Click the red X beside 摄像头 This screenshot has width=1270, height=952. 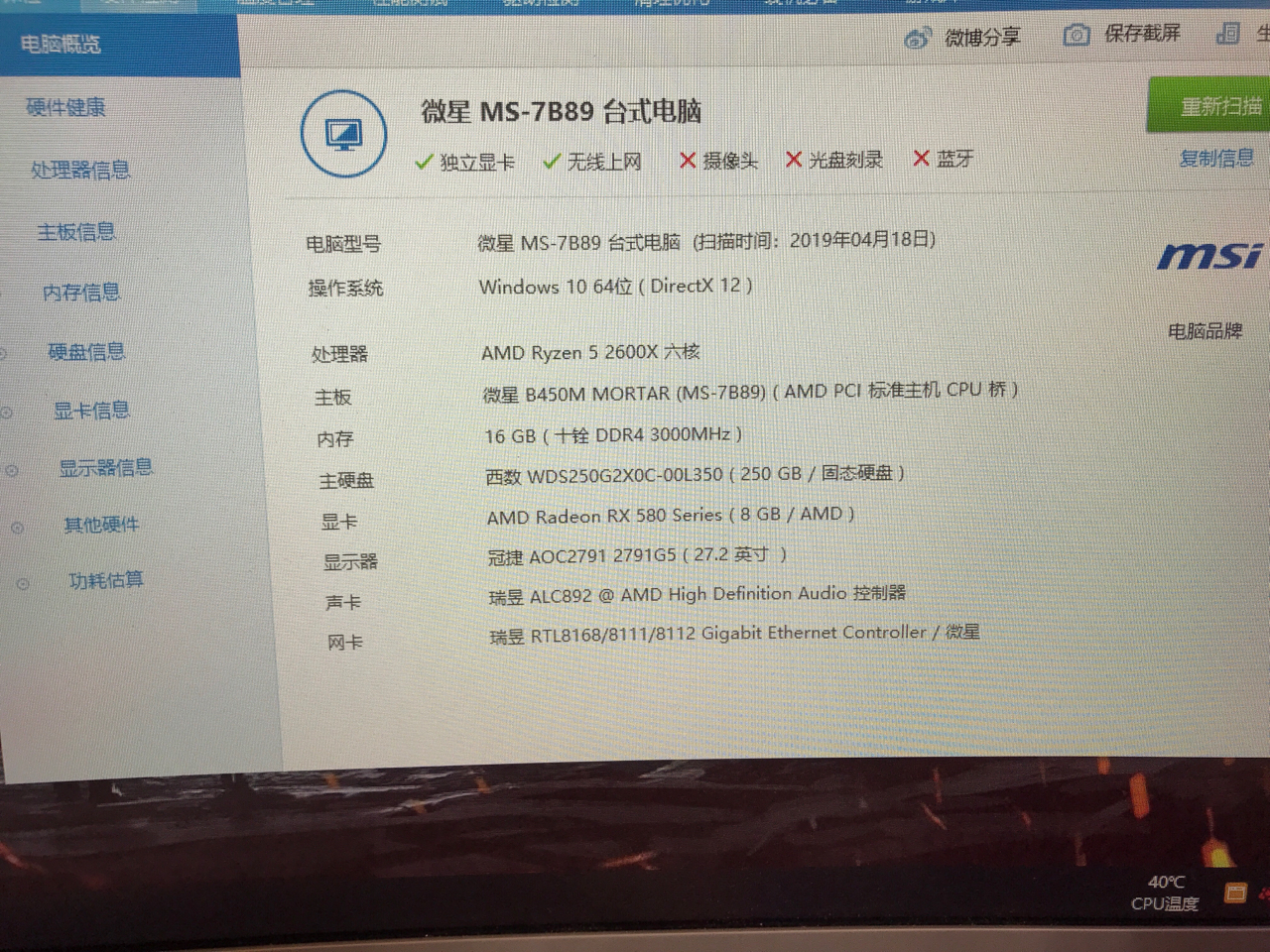tap(688, 160)
